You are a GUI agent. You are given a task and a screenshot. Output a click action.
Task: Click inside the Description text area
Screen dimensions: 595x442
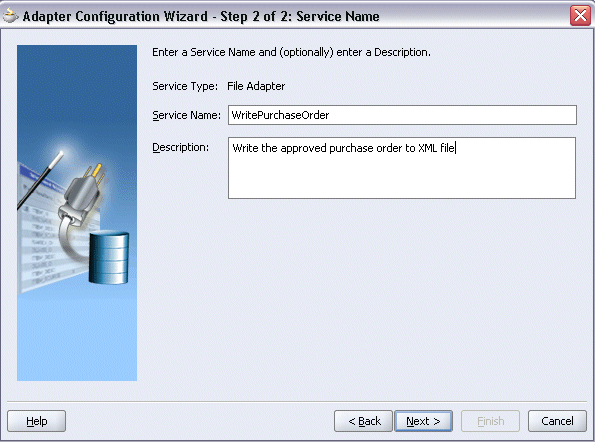pyautogui.click(x=402, y=168)
